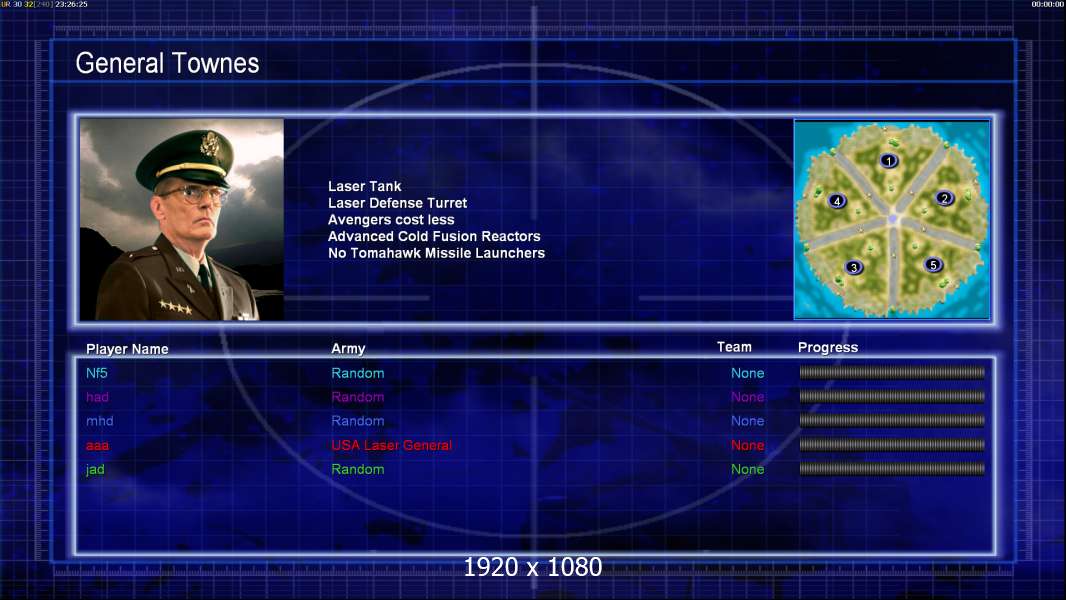
Task: Click start position 2 marker on map
Action: point(944,198)
